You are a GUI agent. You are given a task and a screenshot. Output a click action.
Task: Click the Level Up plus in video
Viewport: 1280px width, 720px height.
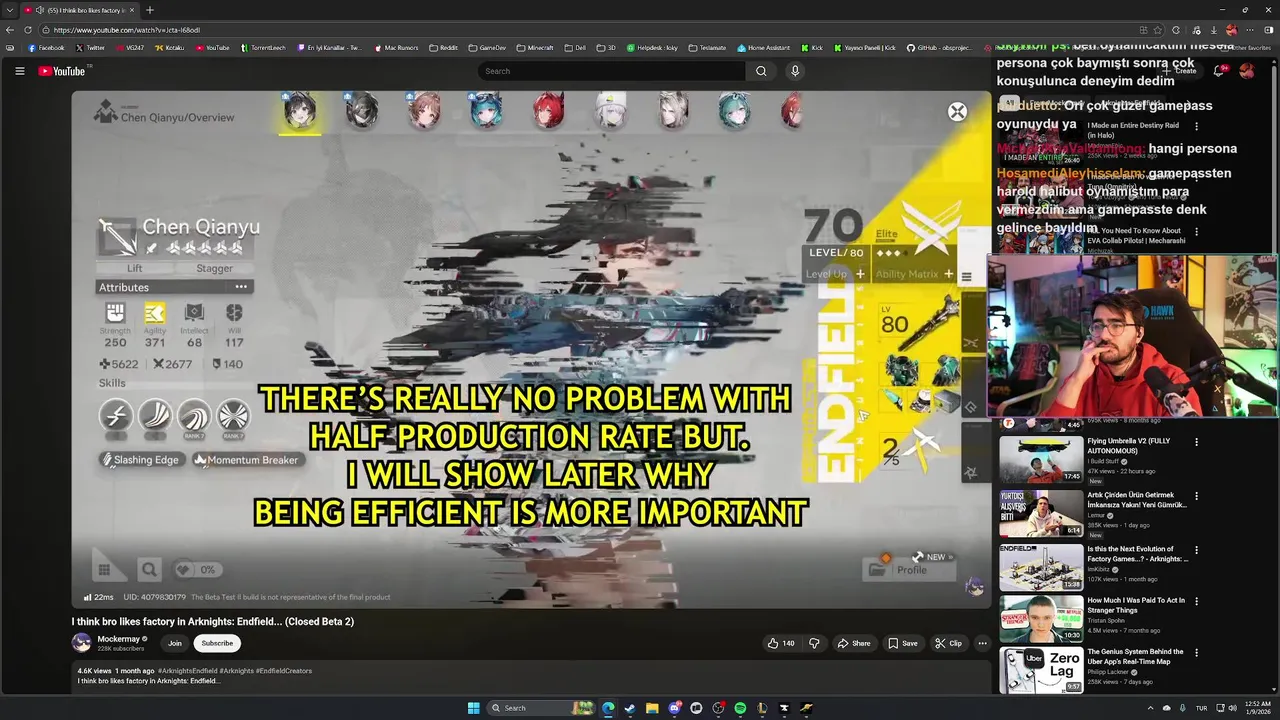click(860, 274)
